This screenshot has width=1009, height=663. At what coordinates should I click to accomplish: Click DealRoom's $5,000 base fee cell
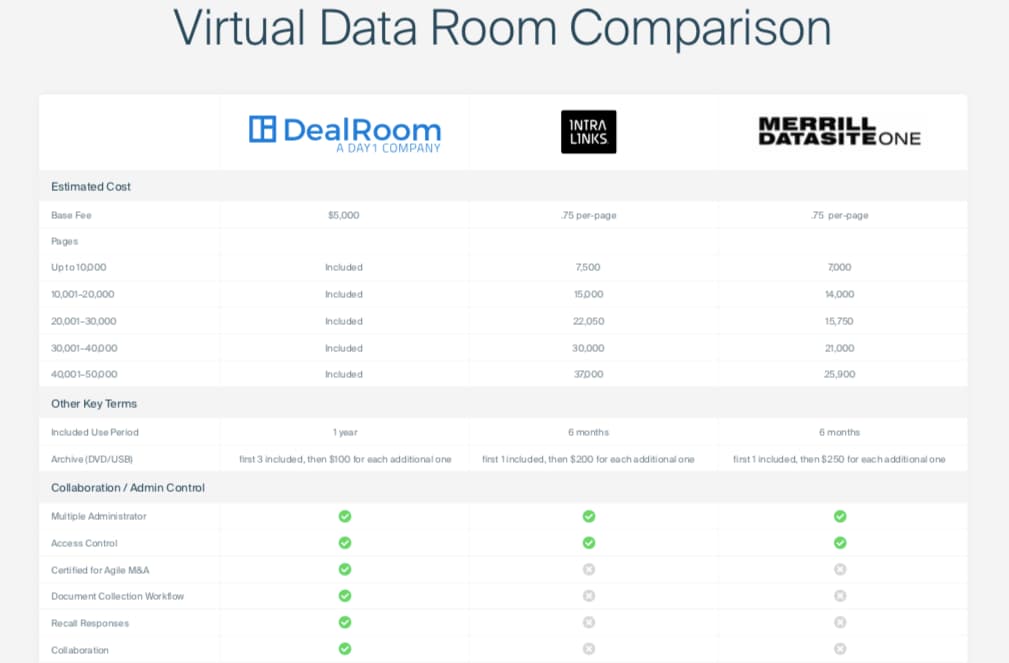pos(343,215)
